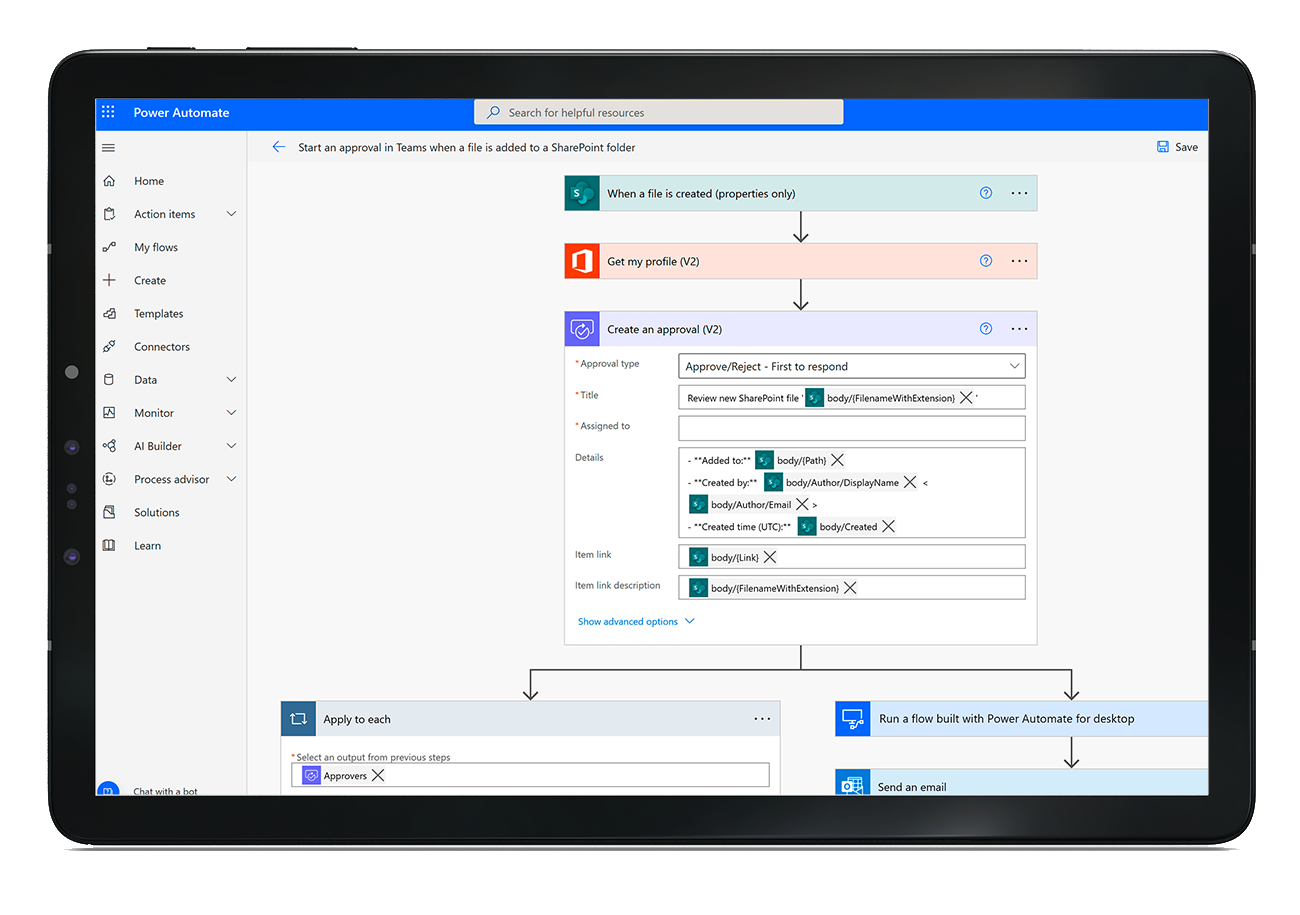1300x915 pixels.
Task: Click the Save disk icon
Action: click(x=1163, y=147)
